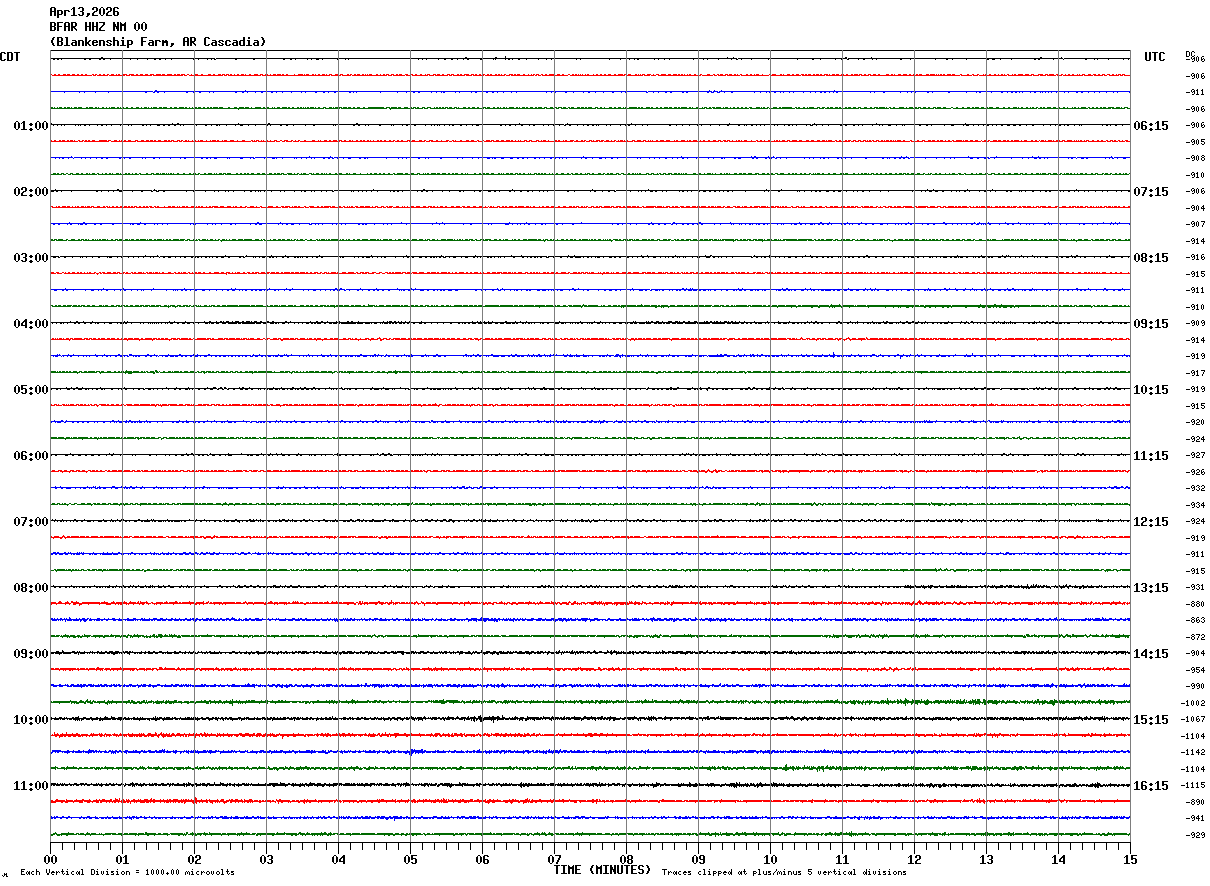Screen dimensions: 1210x886
Task: Click the DC offset value -941
Action: tap(1195, 818)
